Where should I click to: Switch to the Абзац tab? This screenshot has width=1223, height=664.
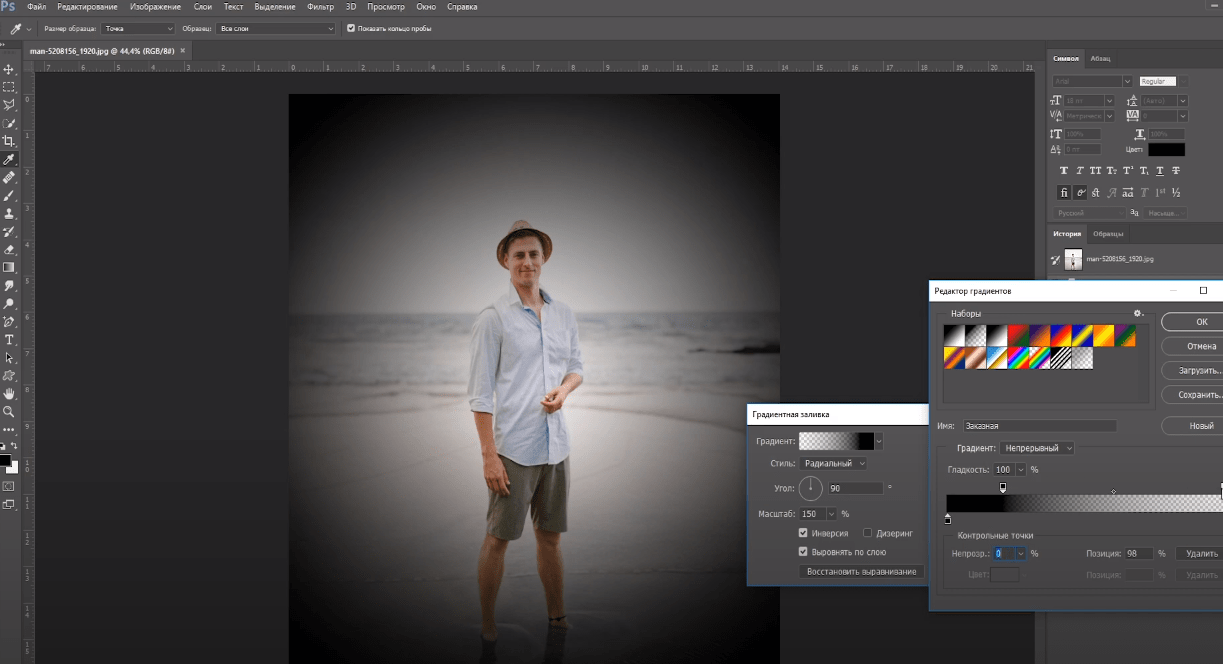pyautogui.click(x=1100, y=58)
